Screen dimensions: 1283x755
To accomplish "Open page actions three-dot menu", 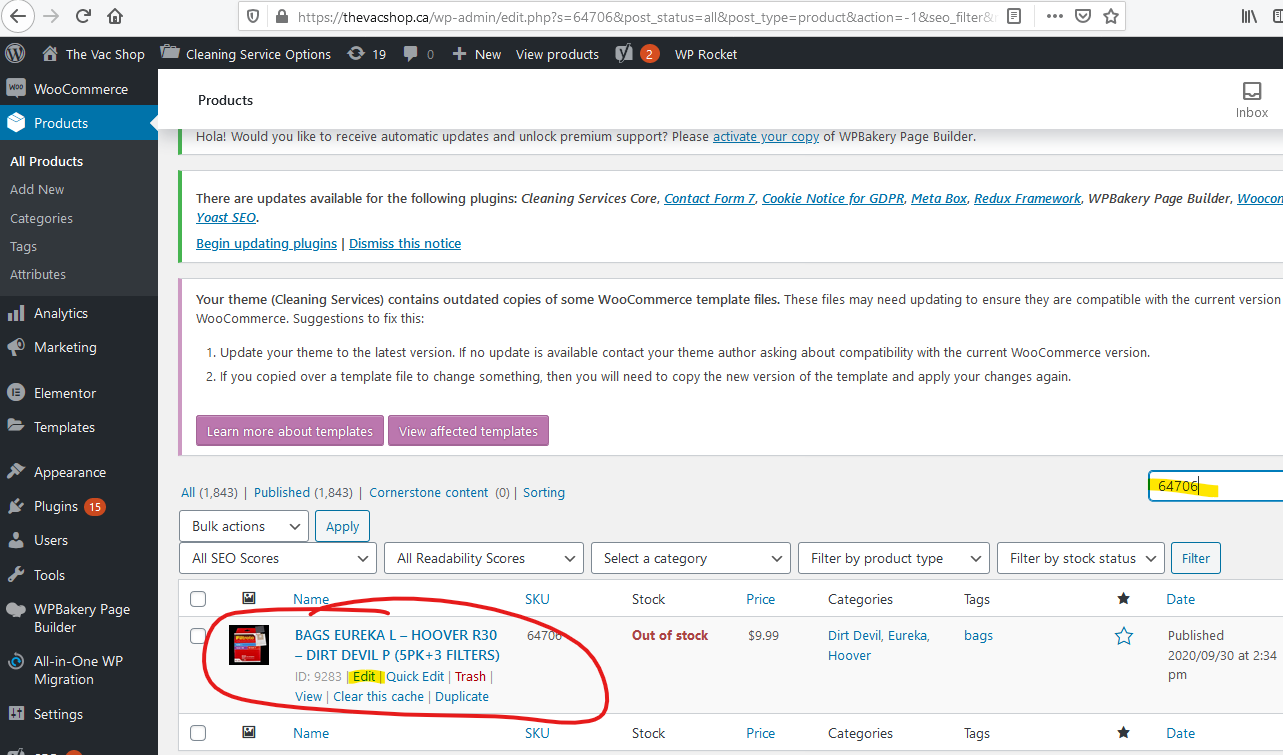I will (x=1055, y=16).
